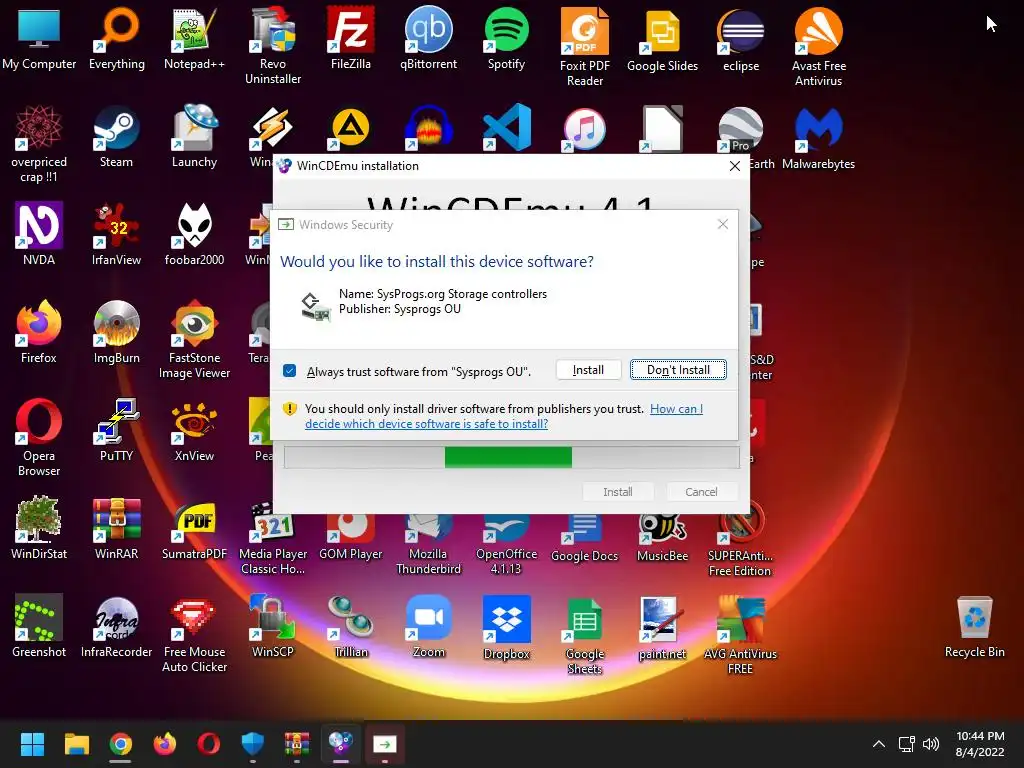
Task: Select the Google Docs desktop icon
Action: pos(584,539)
